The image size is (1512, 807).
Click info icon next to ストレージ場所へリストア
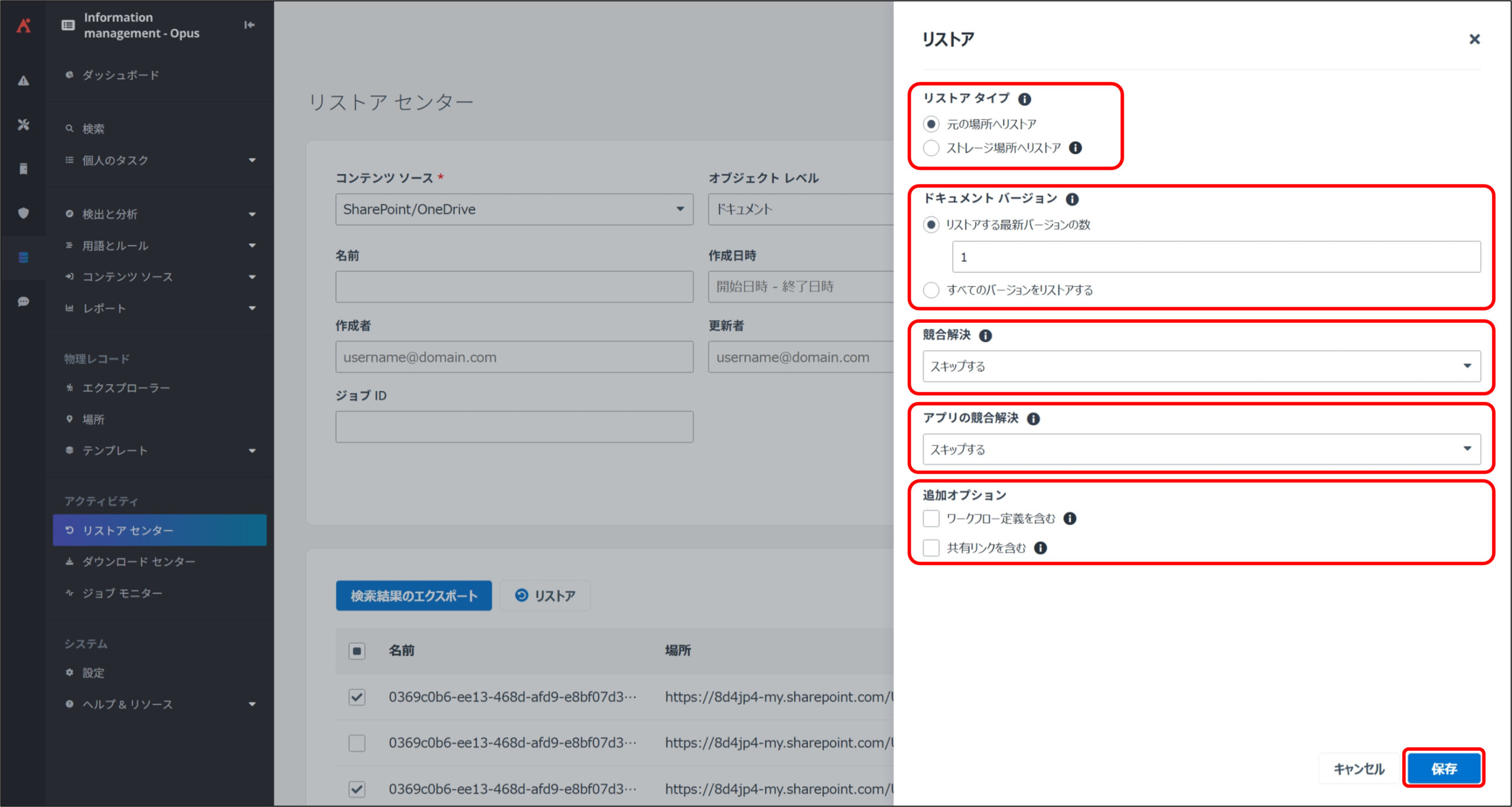[x=1076, y=148]
